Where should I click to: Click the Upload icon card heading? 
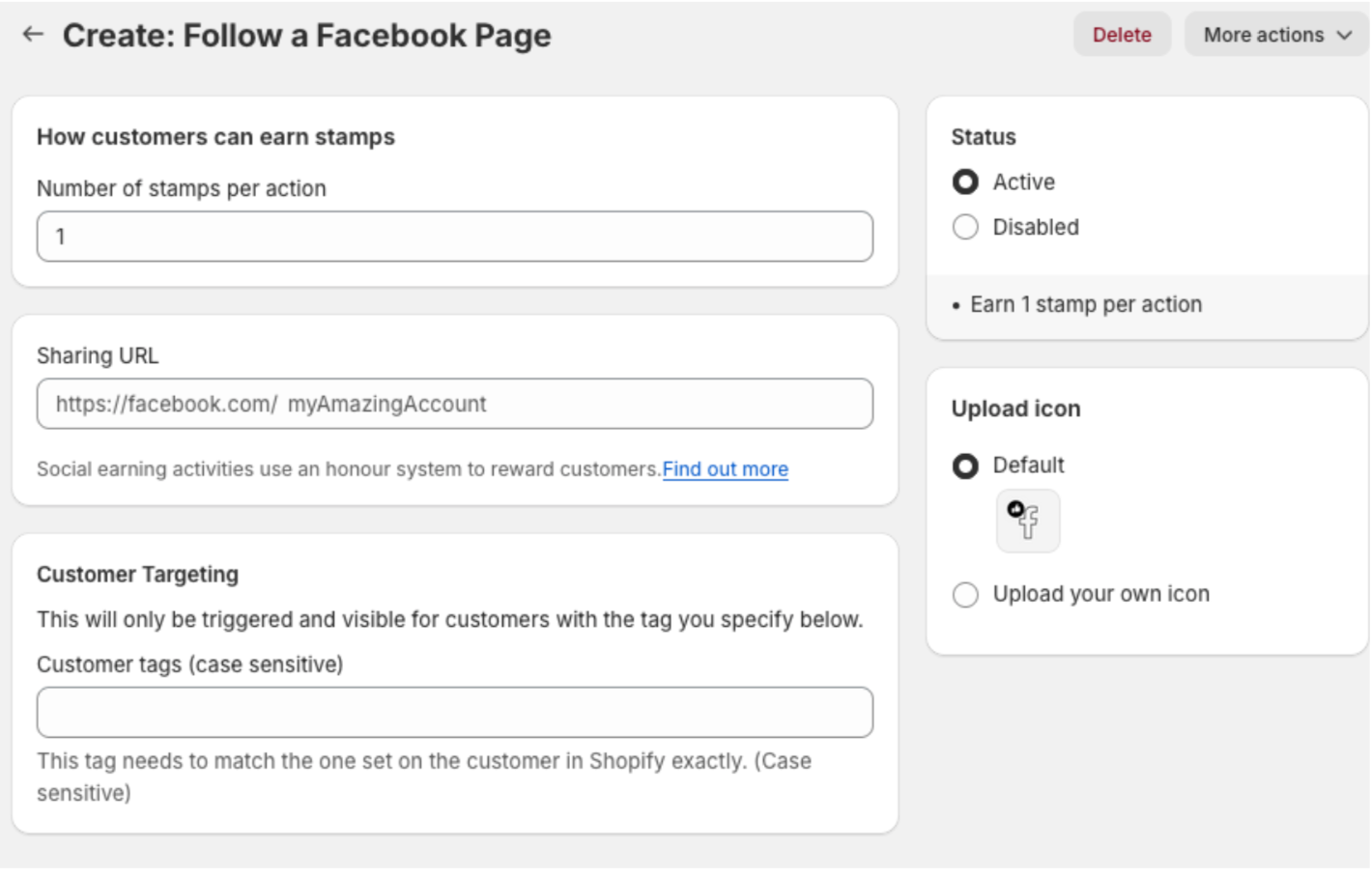click(1015, 410)
